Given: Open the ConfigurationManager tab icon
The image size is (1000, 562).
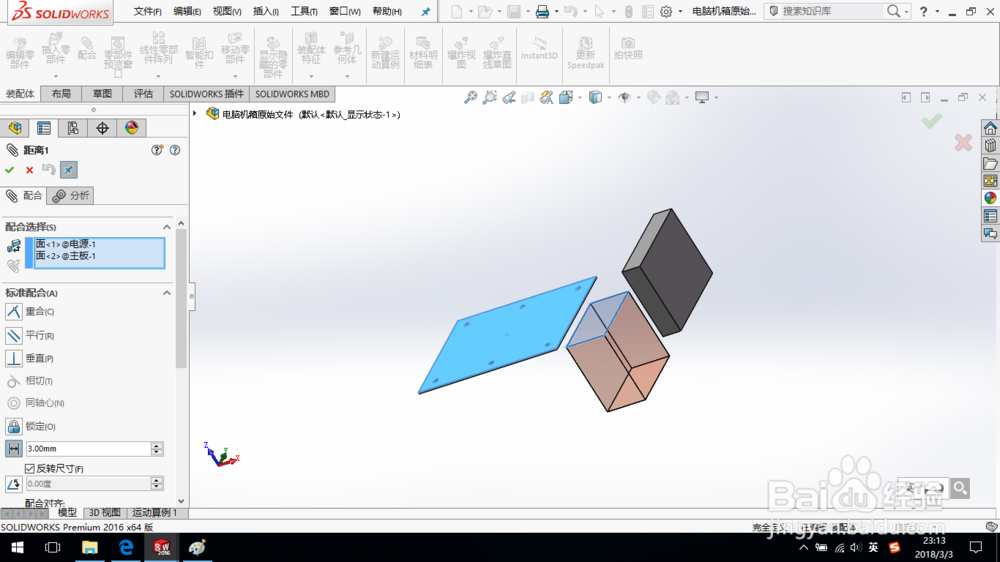Looking at the screenshot, I should 73,128.
